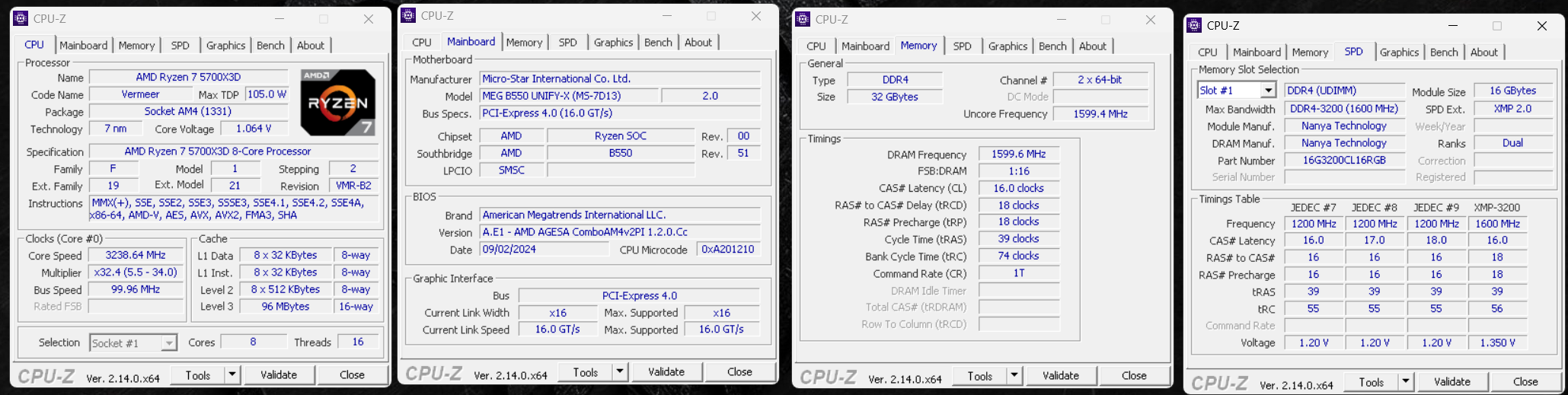Go to Graphics tab in the SPD window

[1400, 52]
